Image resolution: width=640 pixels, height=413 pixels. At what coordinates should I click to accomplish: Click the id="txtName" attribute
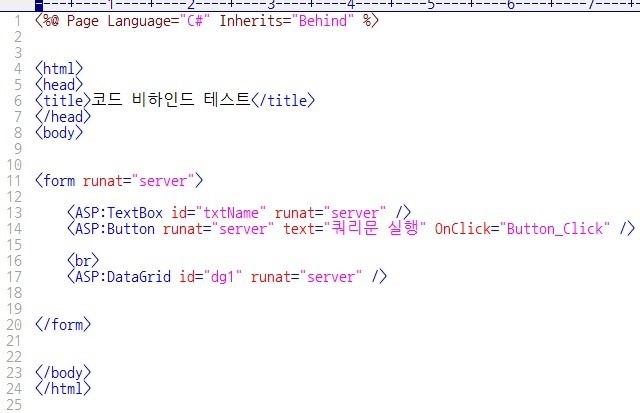(218, 213)
